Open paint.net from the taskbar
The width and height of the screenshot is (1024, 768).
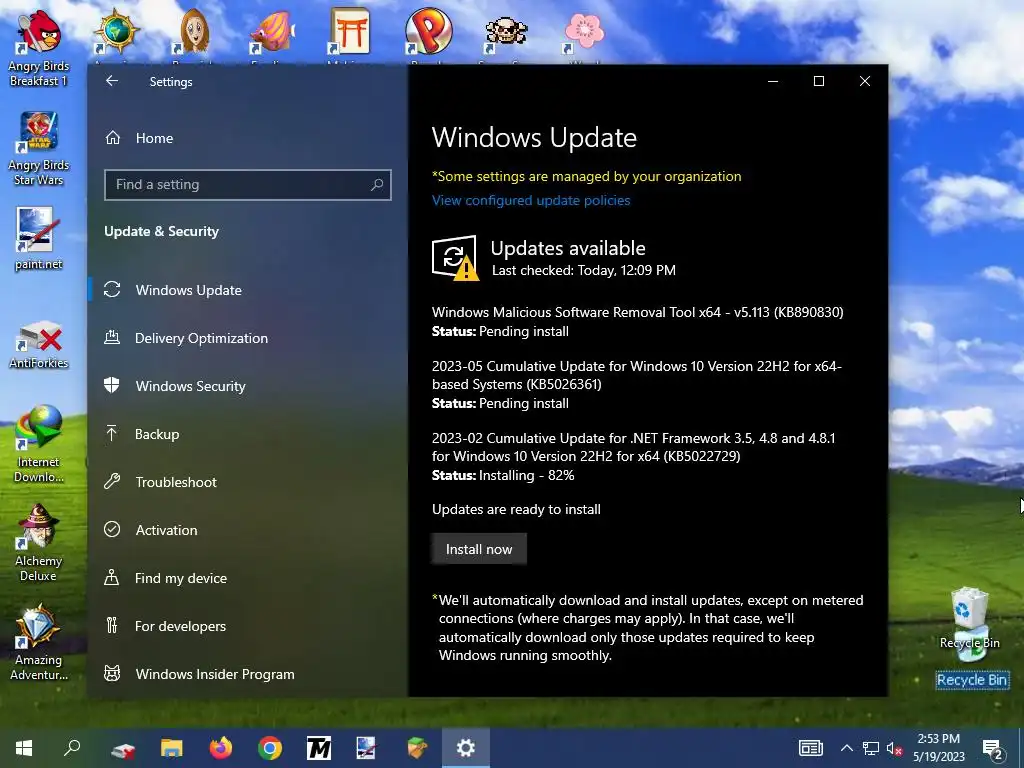click(x=366, y=748)
